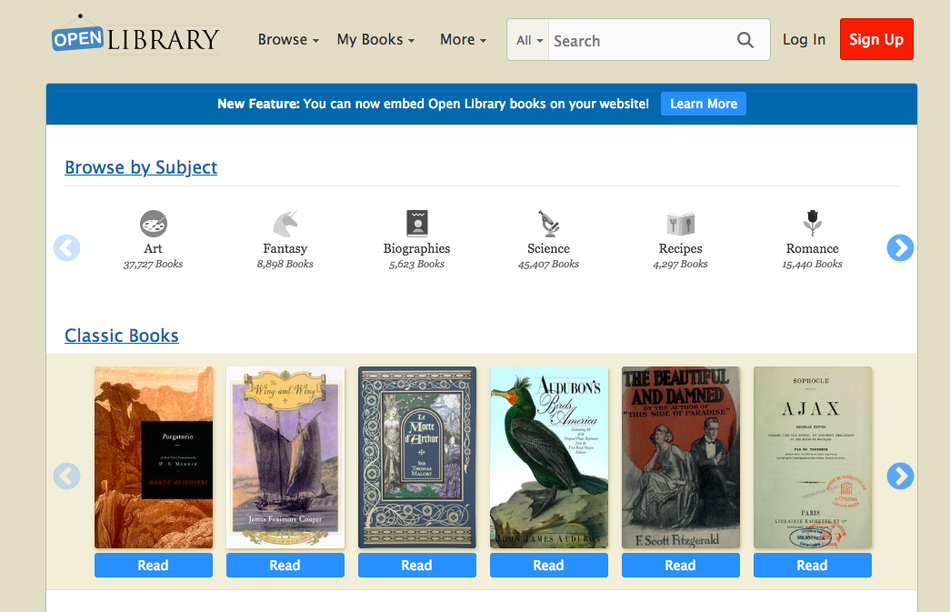950x612 pixels.
Task: Choose the Romance rose icon
Action: coord(812,224)
